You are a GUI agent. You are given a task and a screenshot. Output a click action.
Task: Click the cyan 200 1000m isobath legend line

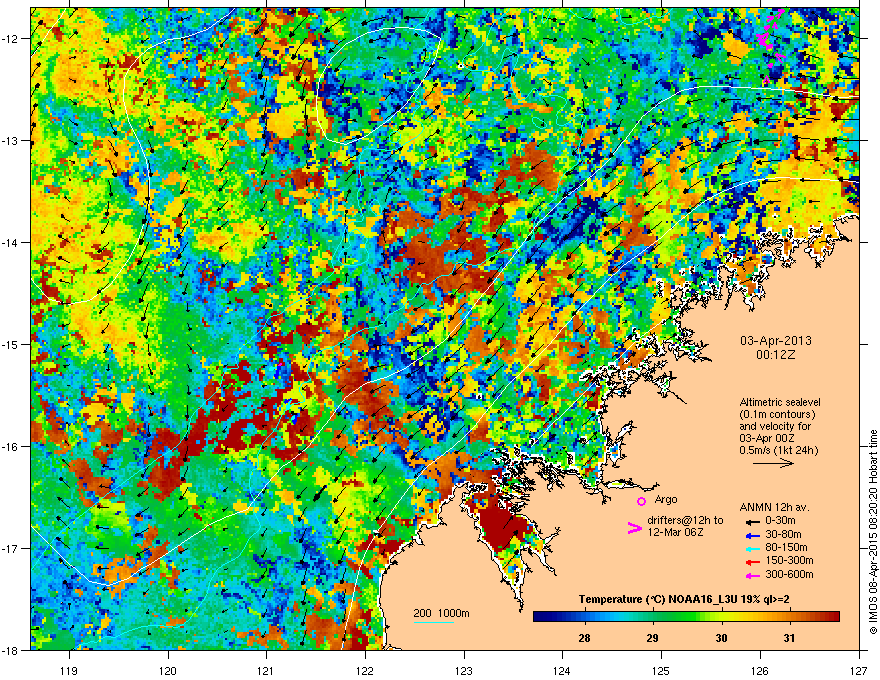(433, 622)
